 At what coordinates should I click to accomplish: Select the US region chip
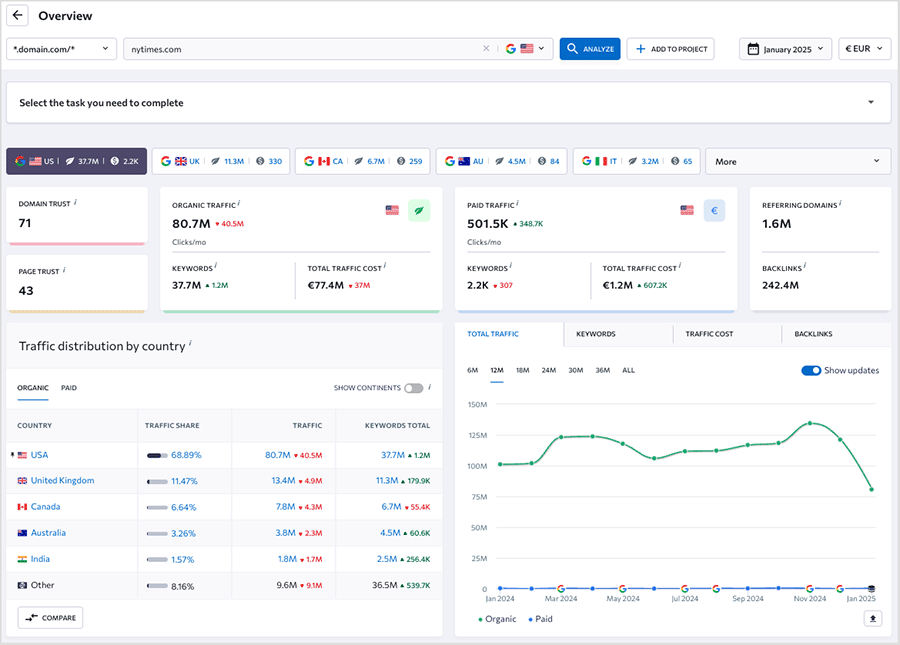76,161
